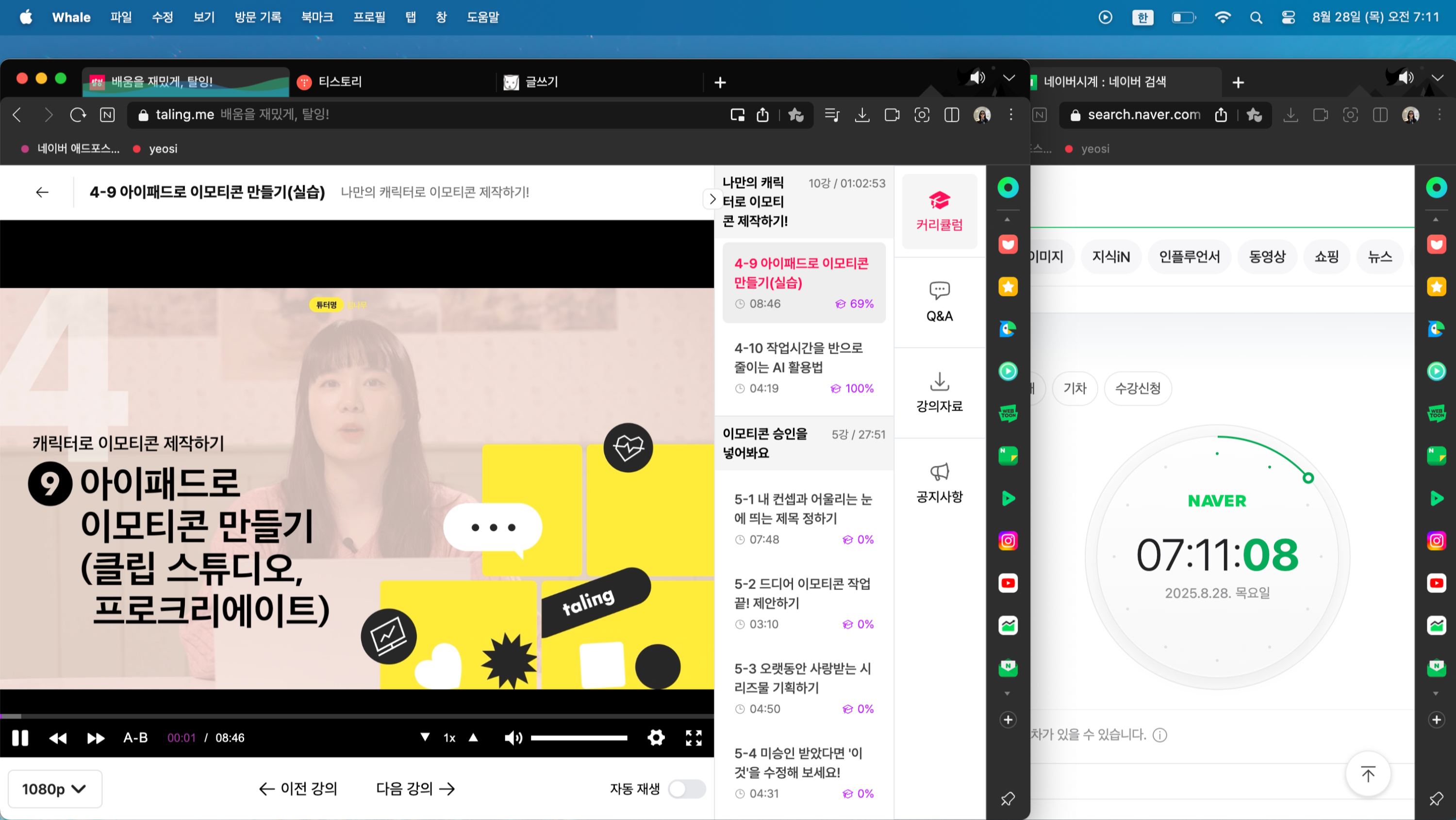This screenshot has height=820, width=1456.
Task: Go to 다음 강의 next lecture
Action: [x=415, y=788]
